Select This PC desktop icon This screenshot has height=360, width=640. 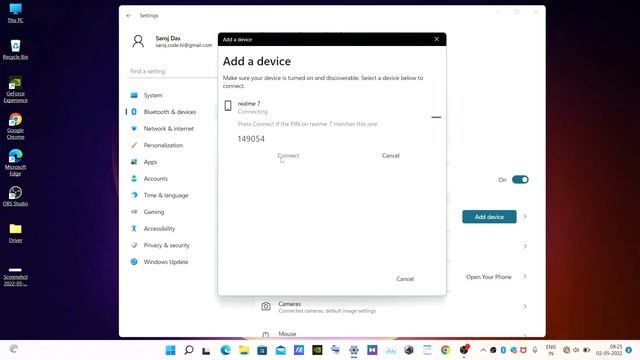[16, 13]
